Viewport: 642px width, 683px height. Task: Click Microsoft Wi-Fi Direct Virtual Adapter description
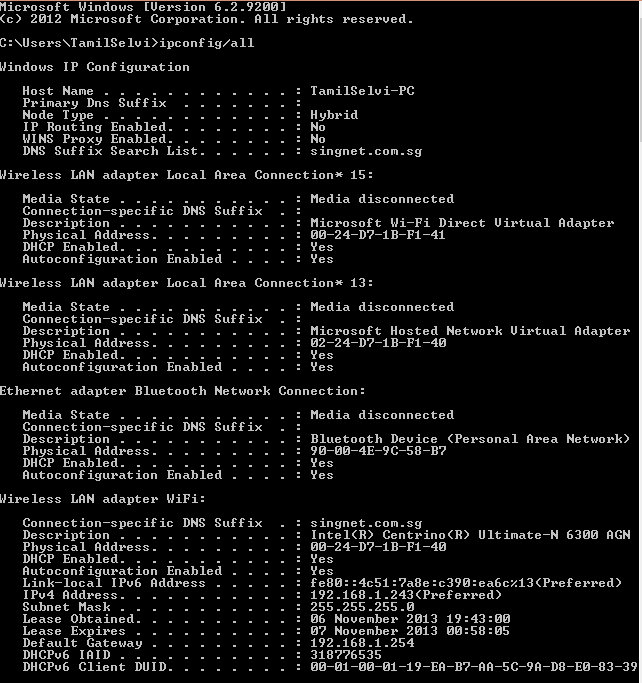tap(462, 223)
